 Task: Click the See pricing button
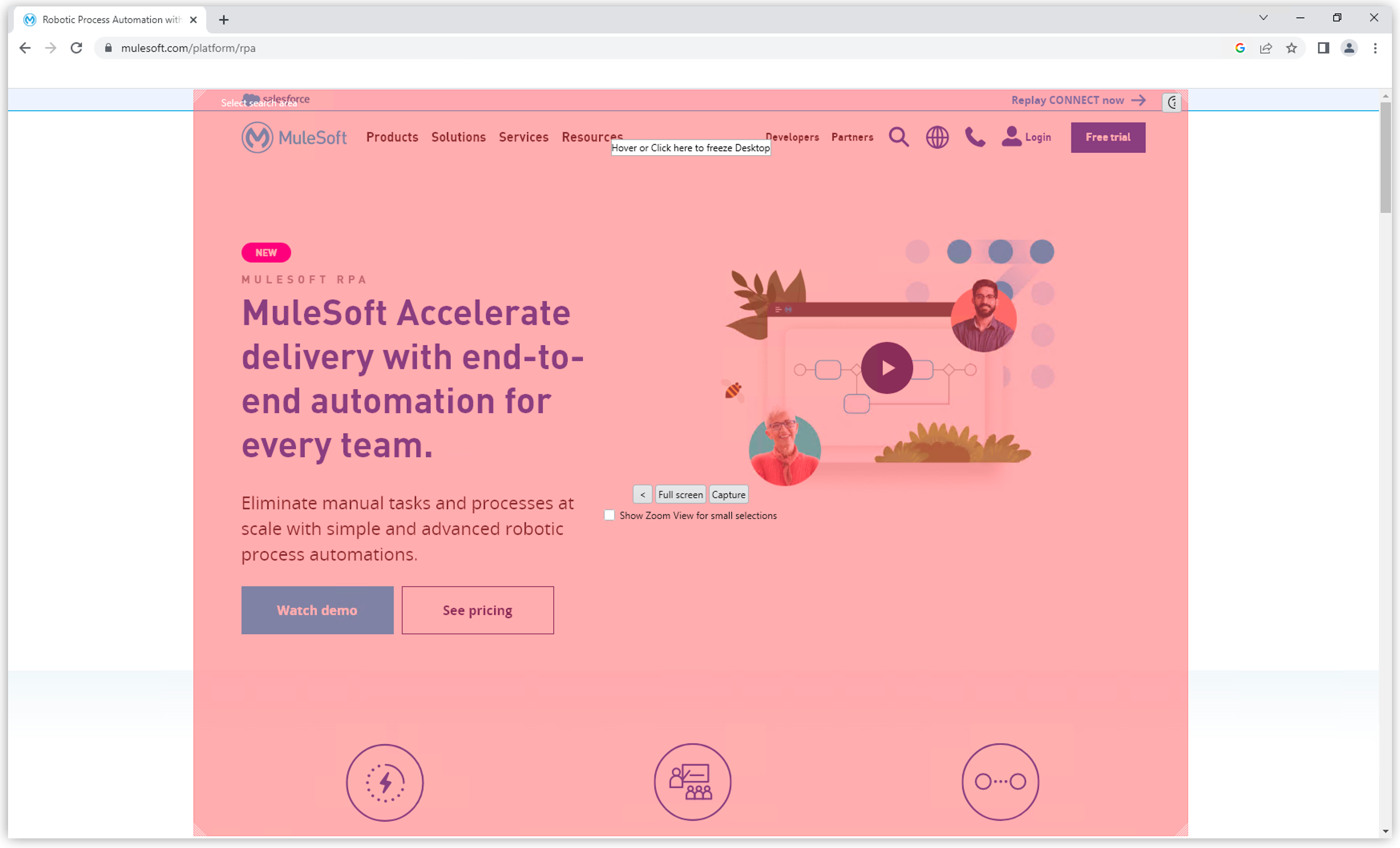pyautogui.click(x=477, y=610)
